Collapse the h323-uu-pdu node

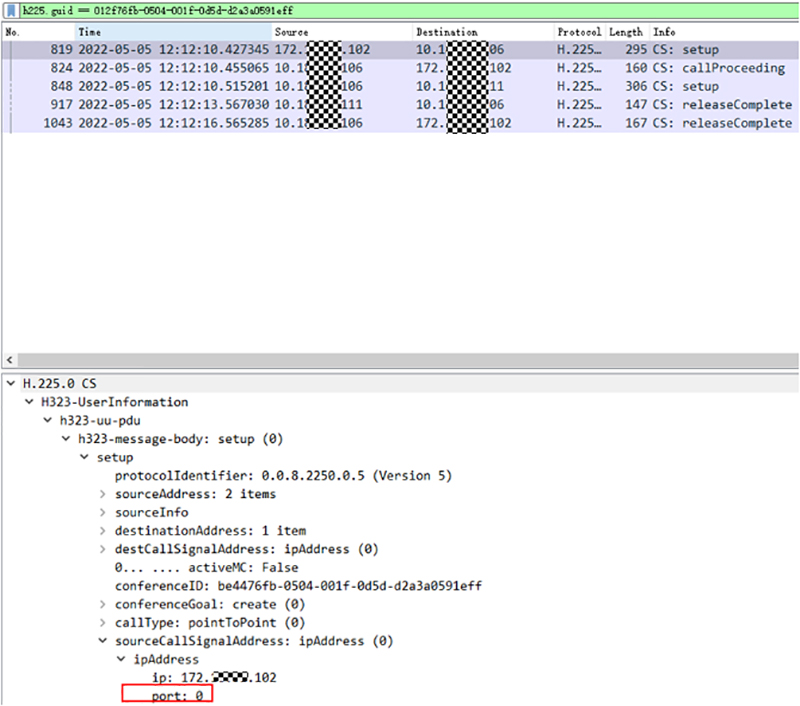[47, 420]
